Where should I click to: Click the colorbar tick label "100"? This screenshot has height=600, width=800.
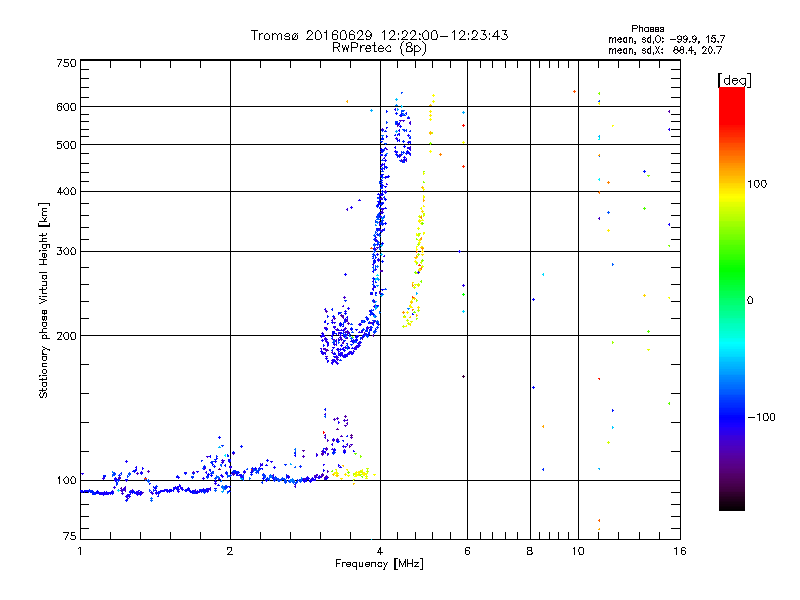757,184
